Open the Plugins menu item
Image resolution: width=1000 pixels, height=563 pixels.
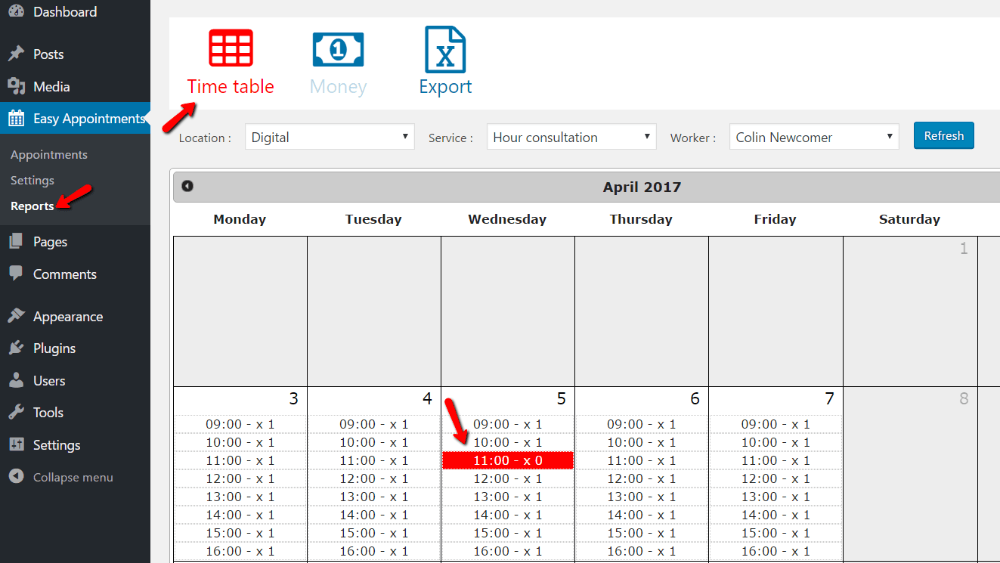point(54,348)
